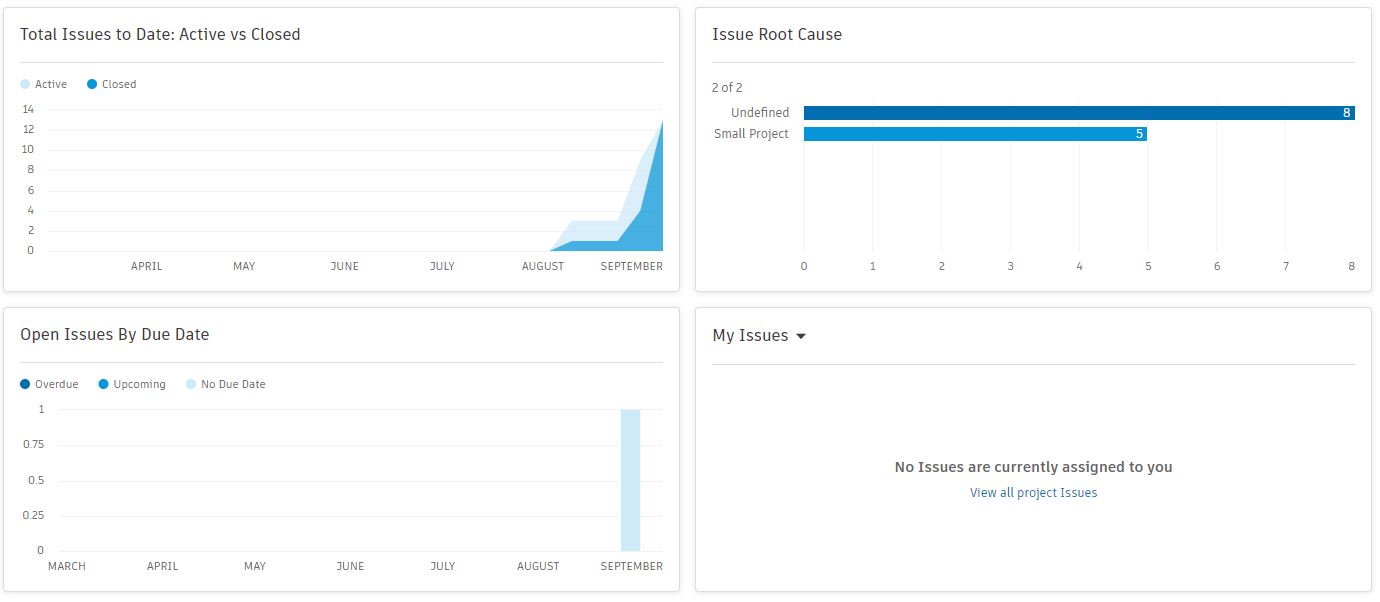
Task: Click the No Due Date legend dot icon
Action: (x=189, y=384)
